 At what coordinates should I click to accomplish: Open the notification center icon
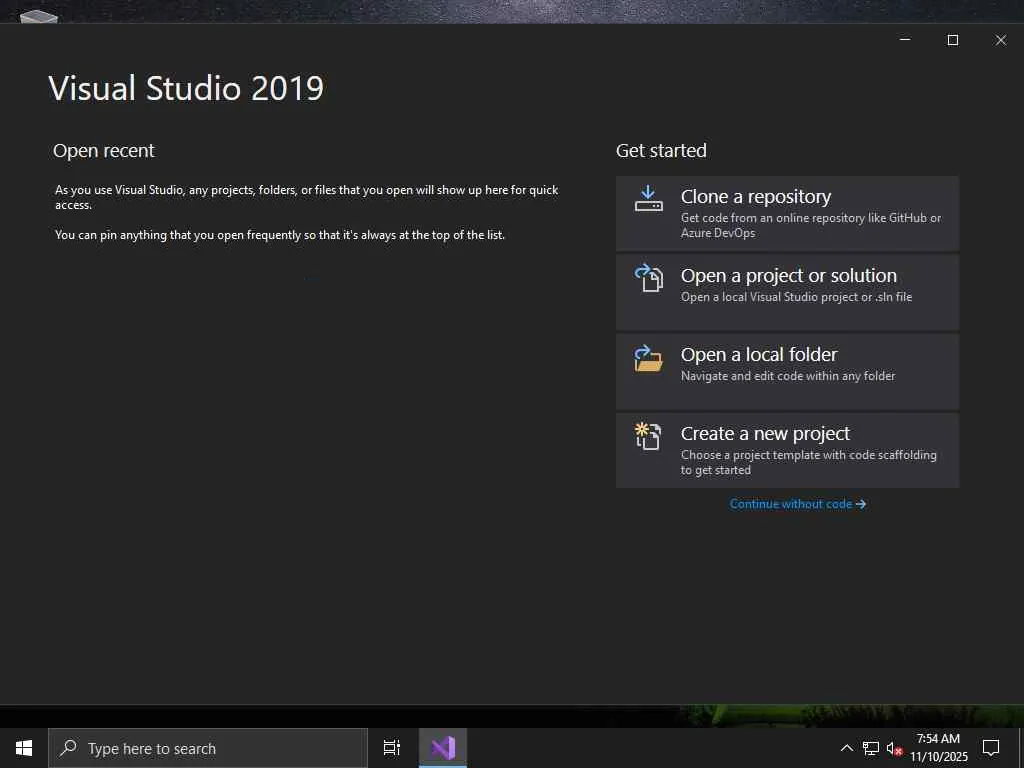click(991, 748)
